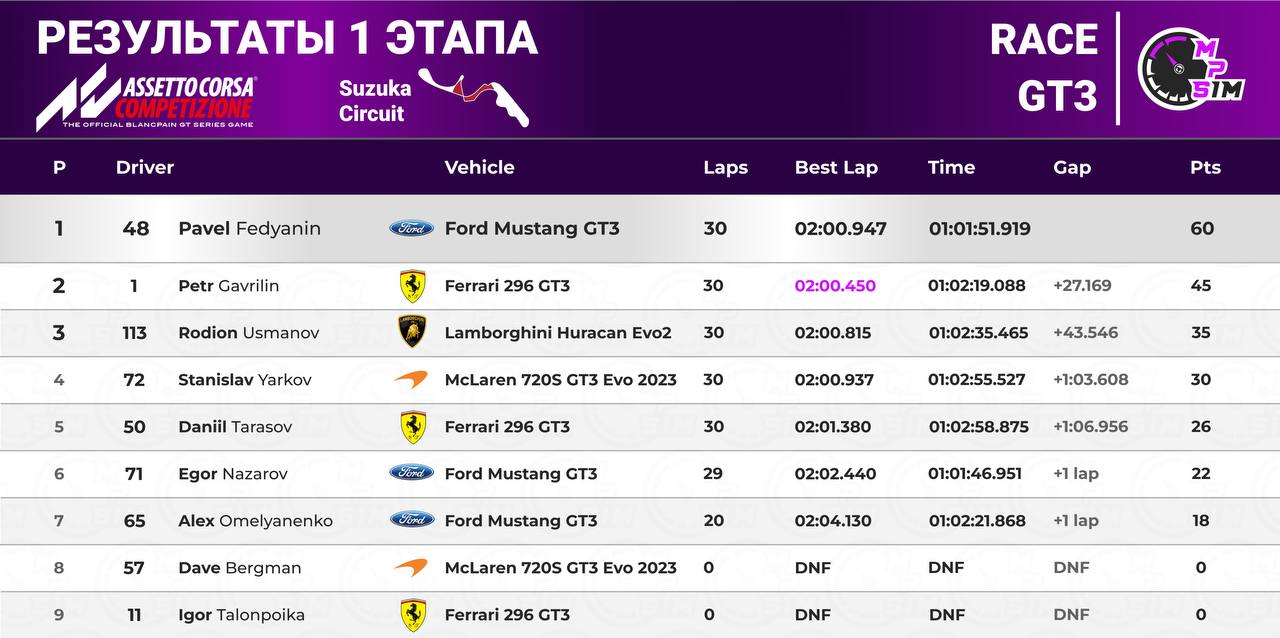Click car number 72
Viewport: 1280px width, 638px height.
134,380
